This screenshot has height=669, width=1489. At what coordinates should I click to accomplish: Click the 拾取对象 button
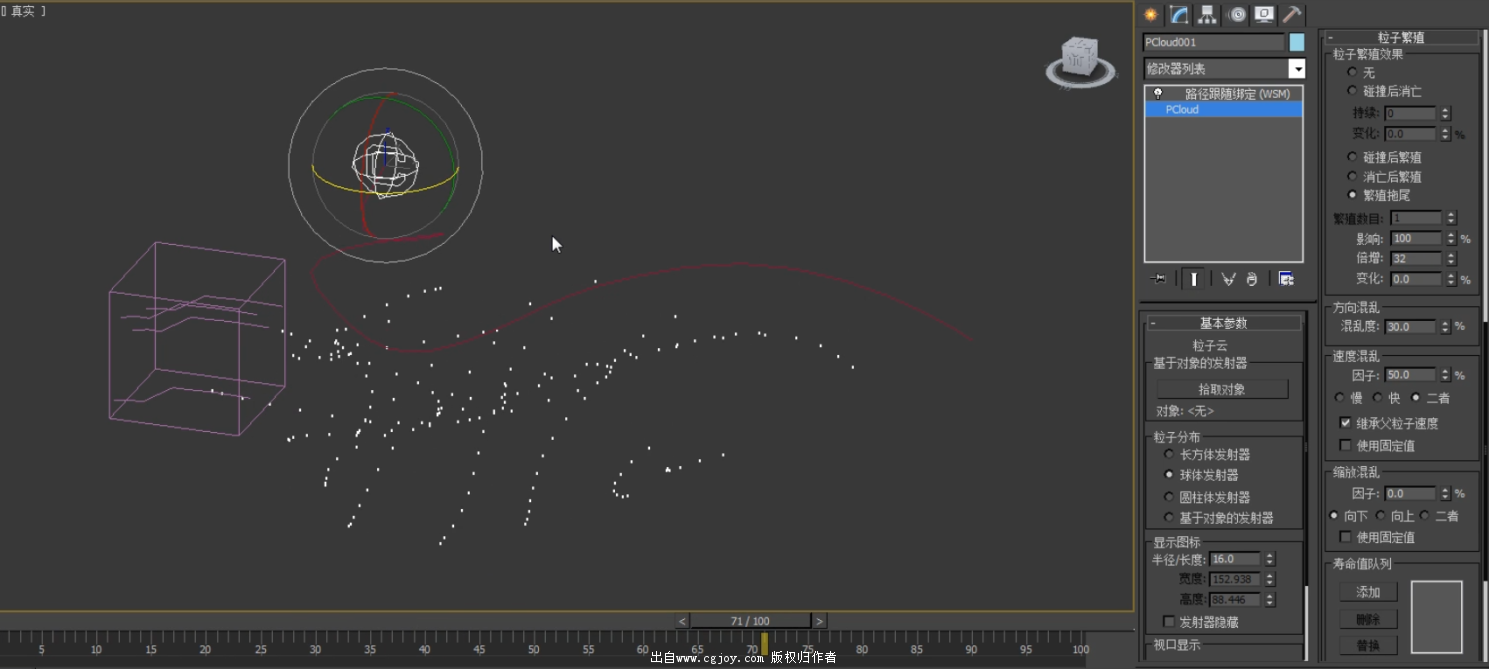(1221, 389)
